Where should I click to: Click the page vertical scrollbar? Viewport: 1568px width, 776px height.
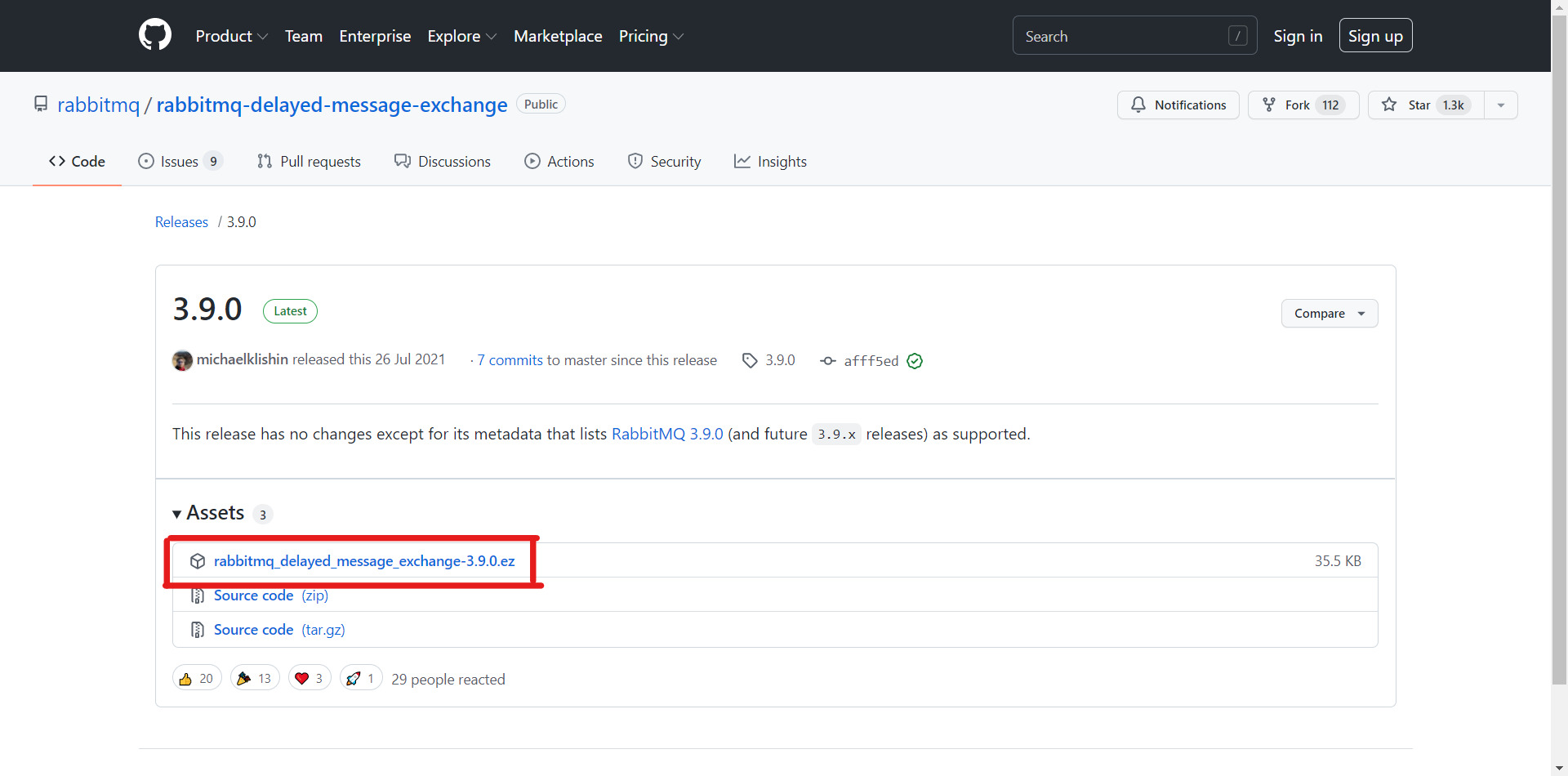coord(1559,350)
